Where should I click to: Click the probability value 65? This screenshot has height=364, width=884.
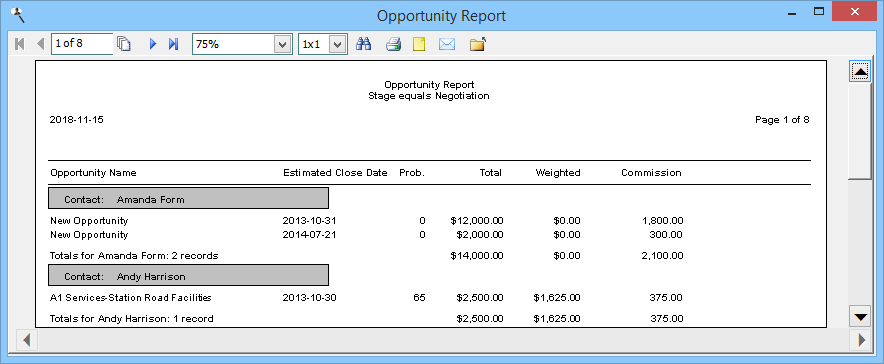pos(419,298)
